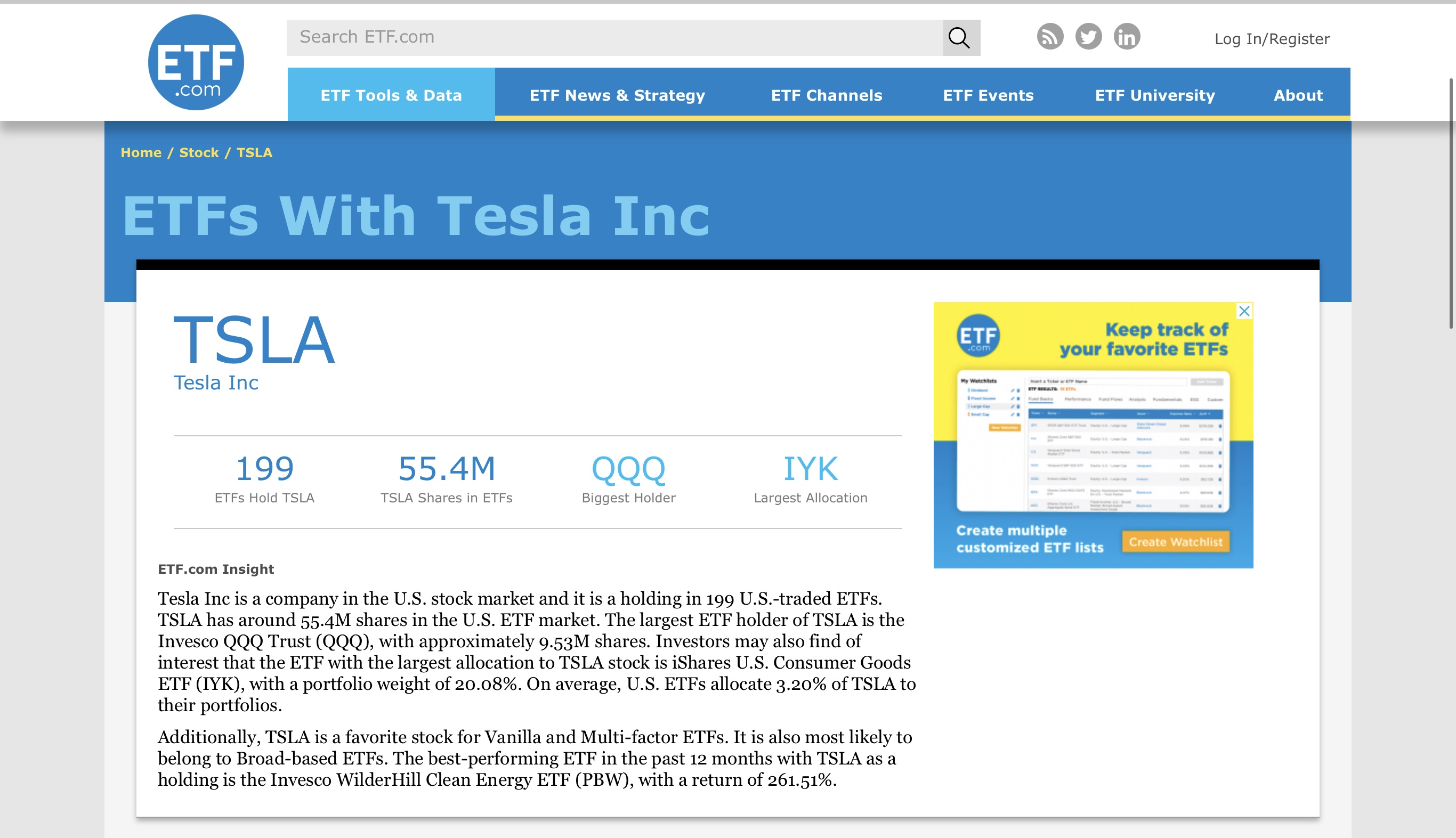
Task: Go to Stock breadcrumb
Action: click(x=199, y=152)
